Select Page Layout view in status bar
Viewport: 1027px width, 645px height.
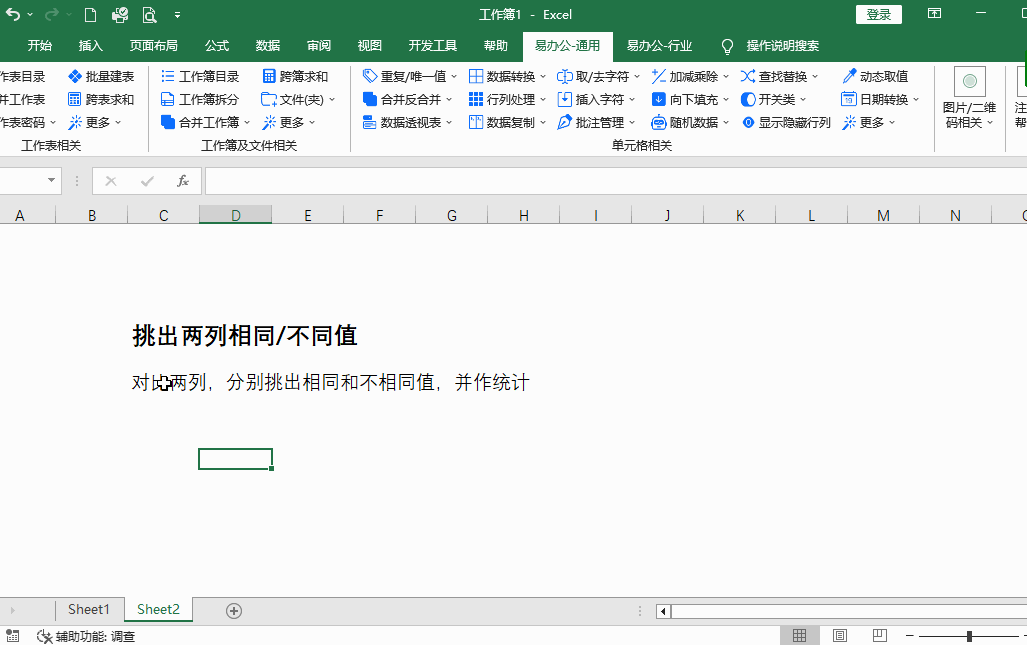(x=840, y=635)
